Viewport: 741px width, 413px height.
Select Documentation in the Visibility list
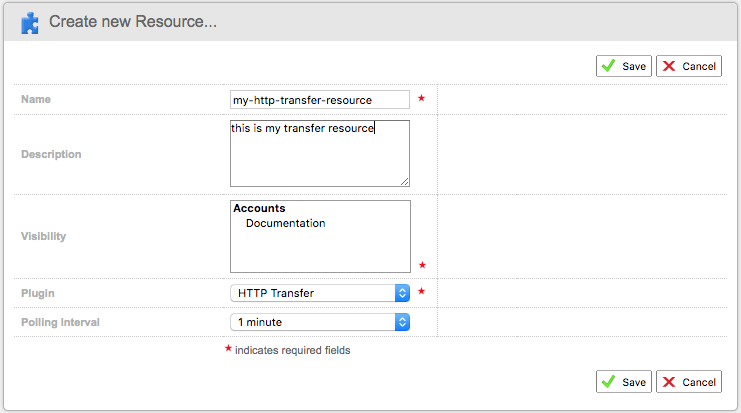click(285, 224)
